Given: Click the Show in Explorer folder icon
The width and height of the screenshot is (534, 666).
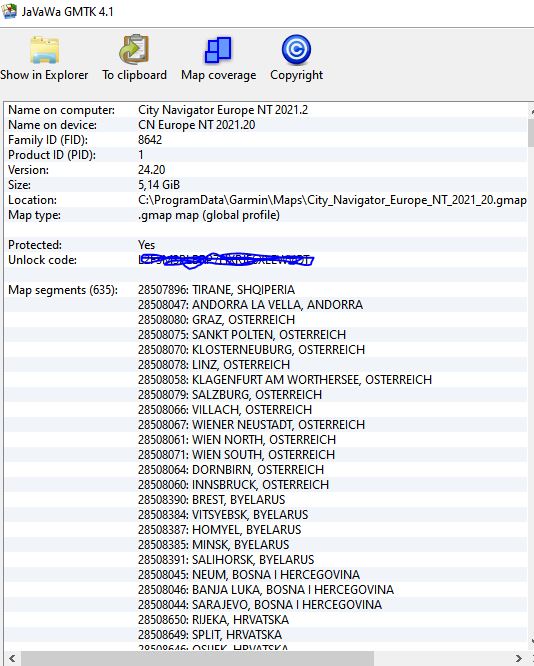Looking at the screenshot, I should [x=44, y=50].
